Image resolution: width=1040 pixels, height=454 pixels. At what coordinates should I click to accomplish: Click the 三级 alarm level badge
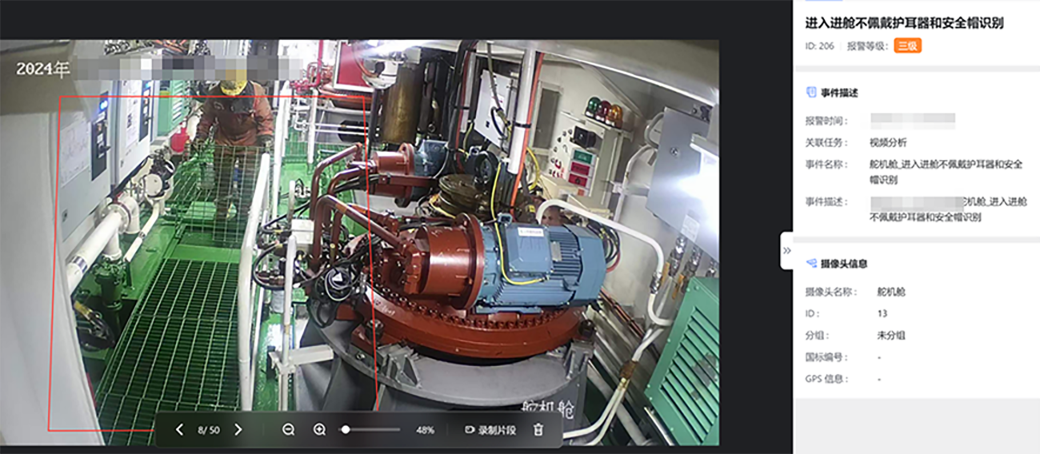click(x=907, y=46)
